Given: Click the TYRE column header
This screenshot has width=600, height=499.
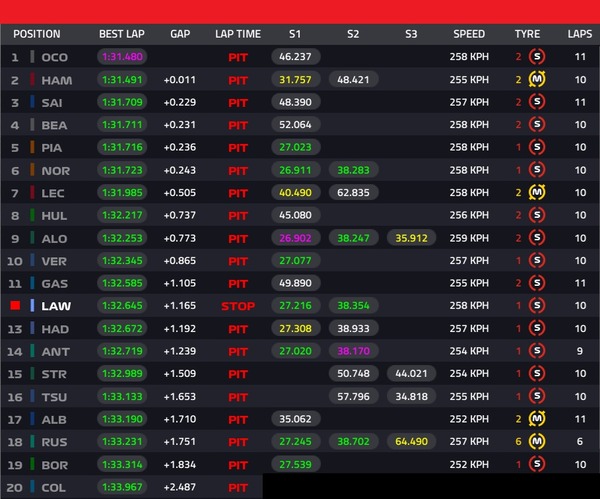Looking at the screenshot, I should (x=527, y=34).
